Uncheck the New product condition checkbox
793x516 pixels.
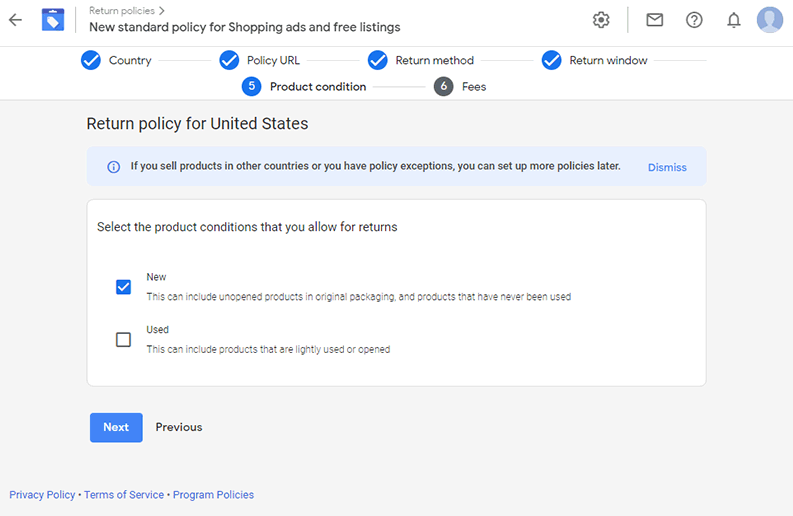tap(123, 287)
